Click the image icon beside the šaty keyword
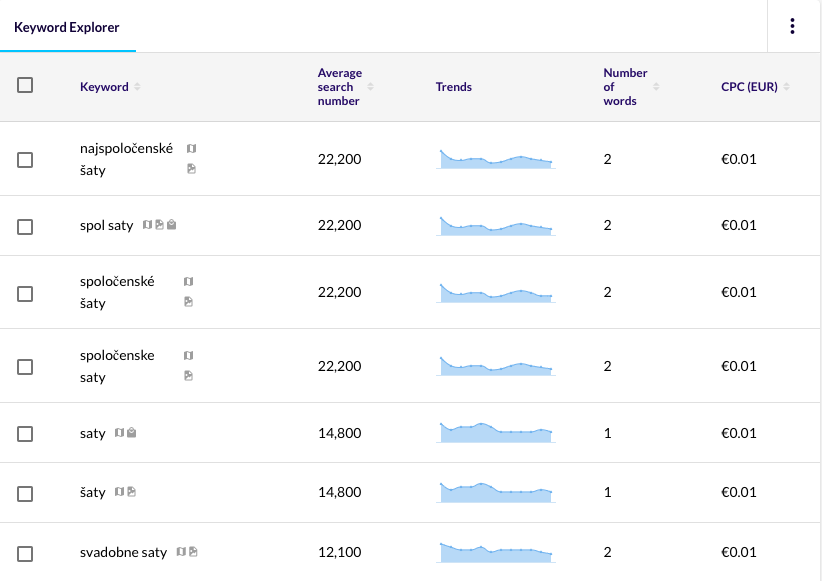This screenshot has height=581, width=822. click(x=132, y=492)
